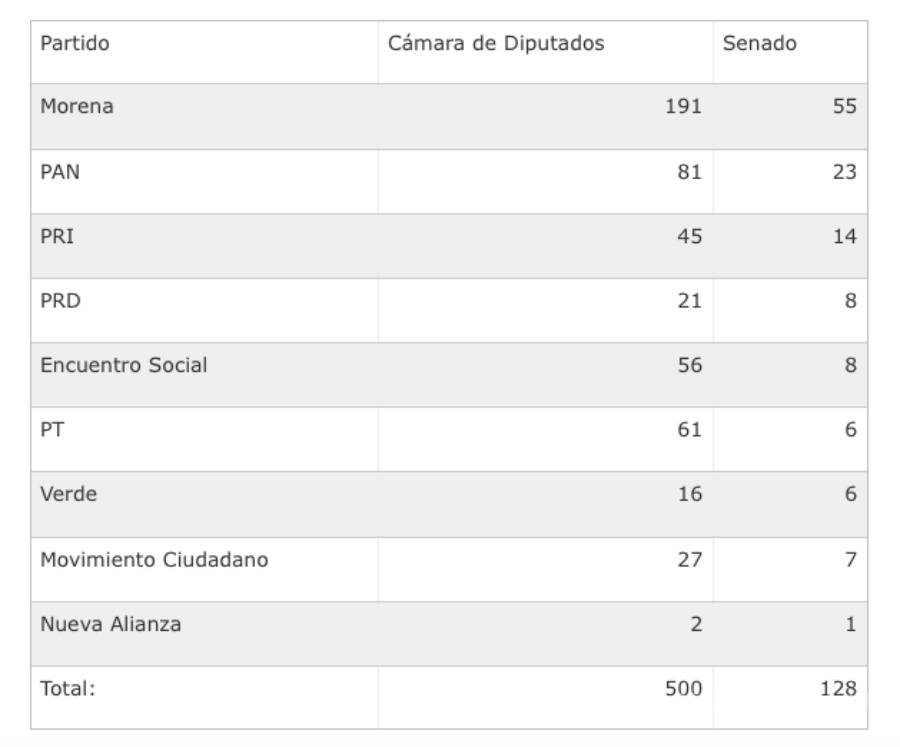Select PRI's deputies value 45
900x747 pixels.
pos(689,237)
